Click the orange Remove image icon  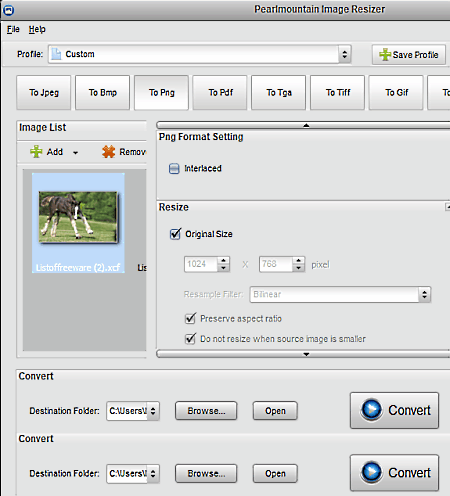pyautogui.click(x=108, y=152)
